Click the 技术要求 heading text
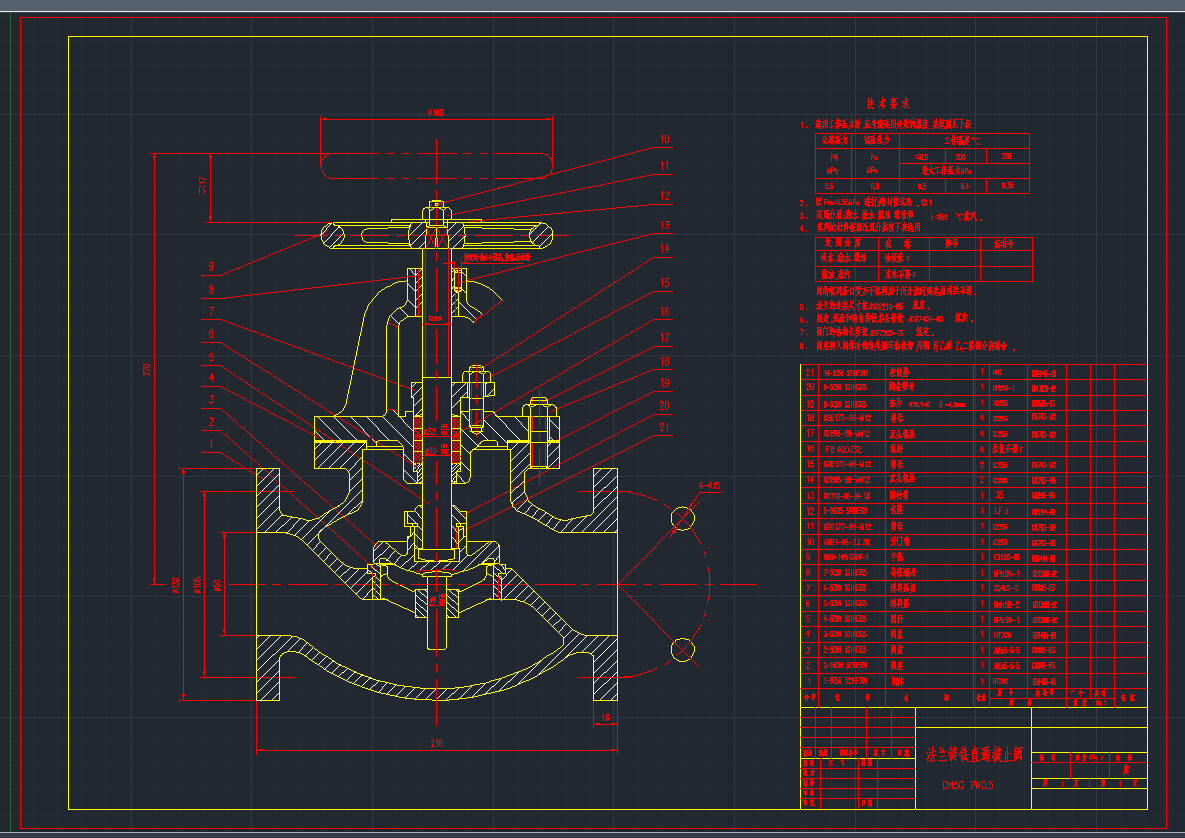The height and width of the screenshot is (838, 1185). [x=886, y=103]
